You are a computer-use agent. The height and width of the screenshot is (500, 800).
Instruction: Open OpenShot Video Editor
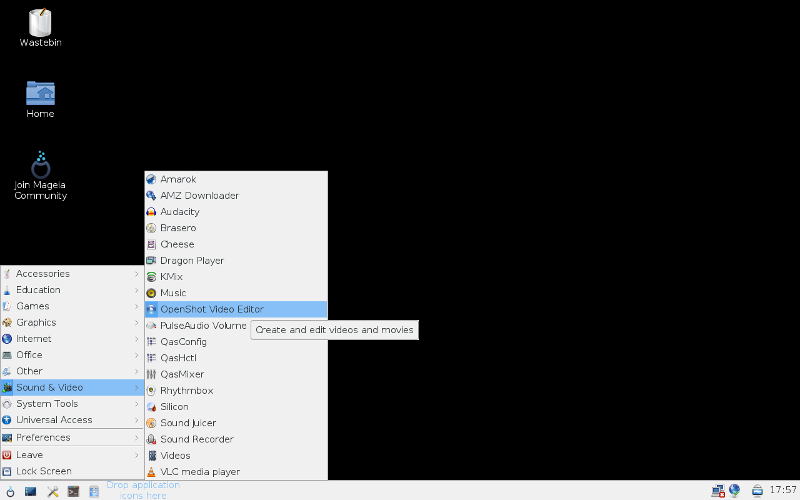[236, 309]
